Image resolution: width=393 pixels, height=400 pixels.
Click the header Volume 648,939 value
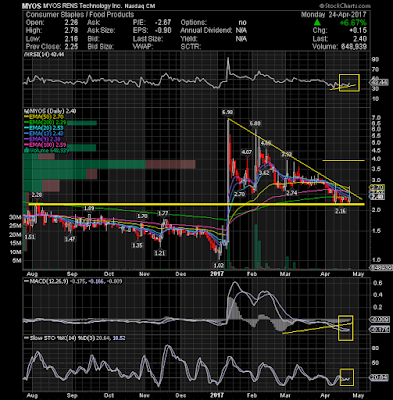354,47
